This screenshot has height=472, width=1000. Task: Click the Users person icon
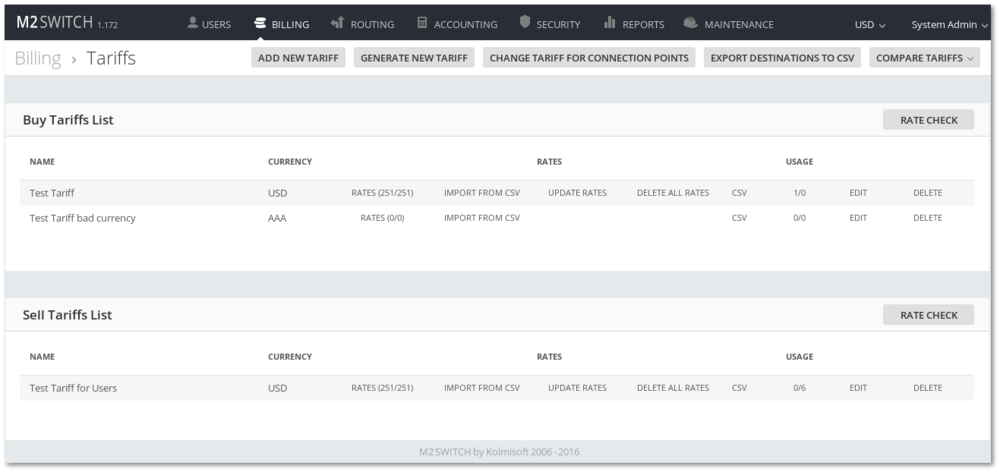tap(192, 23)
